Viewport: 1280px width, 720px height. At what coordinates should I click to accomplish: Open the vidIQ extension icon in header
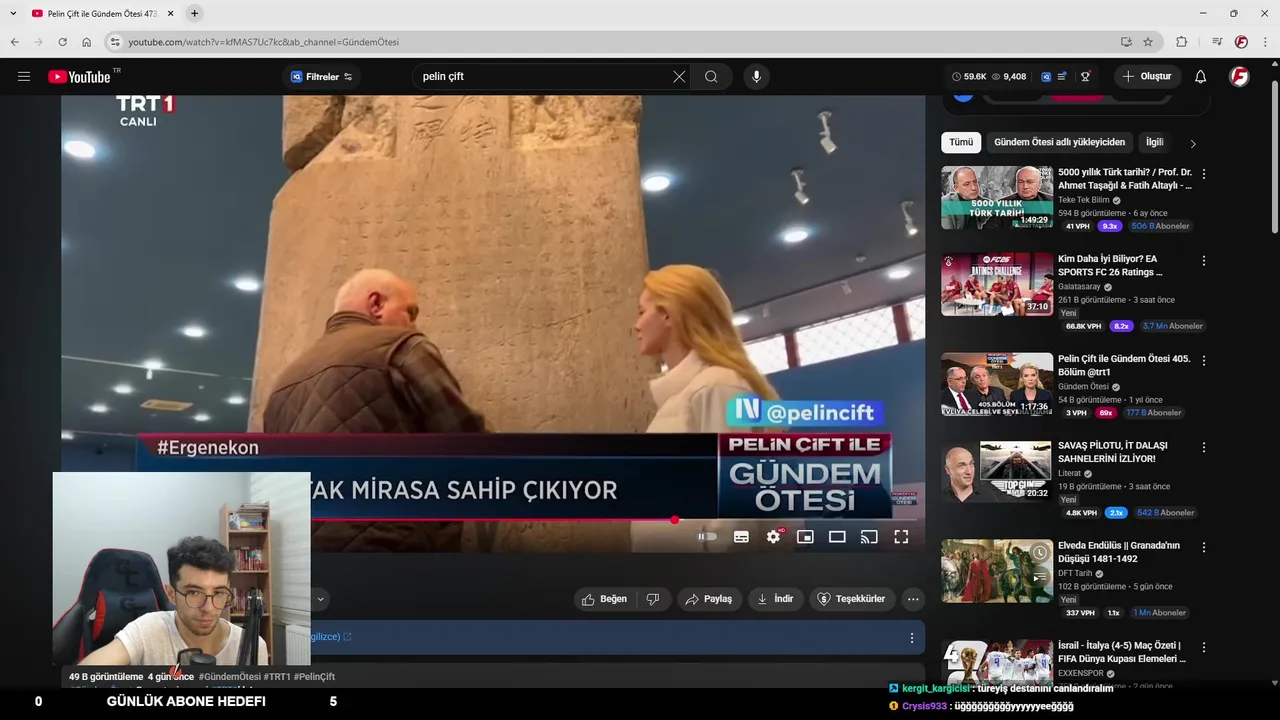[x=1046, y=77]
